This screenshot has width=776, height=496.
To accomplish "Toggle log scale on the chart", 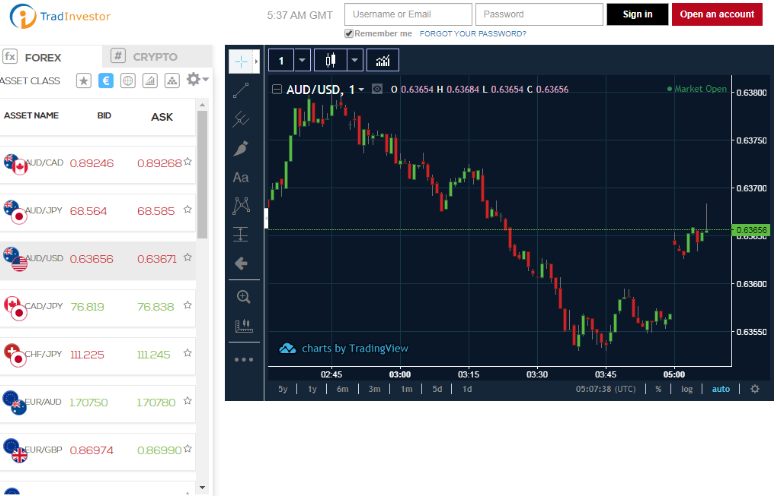I will (x=687, y=389).
